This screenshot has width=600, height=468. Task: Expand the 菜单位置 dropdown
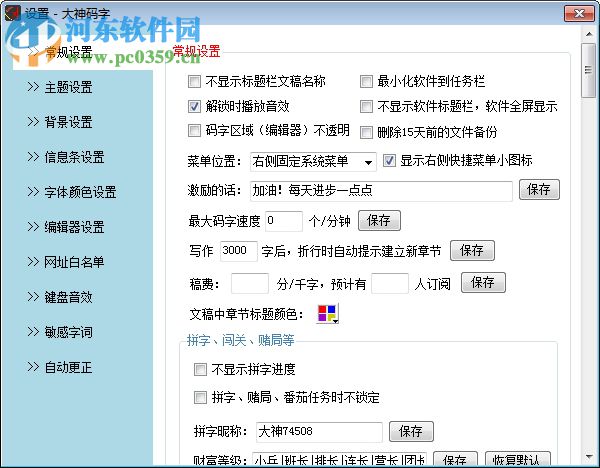coord(313,161)
